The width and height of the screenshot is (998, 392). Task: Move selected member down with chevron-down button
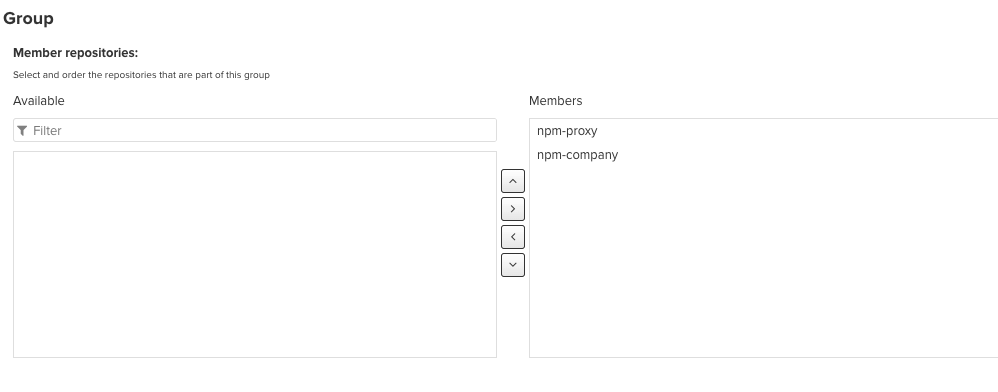click(x=512, y=265)
